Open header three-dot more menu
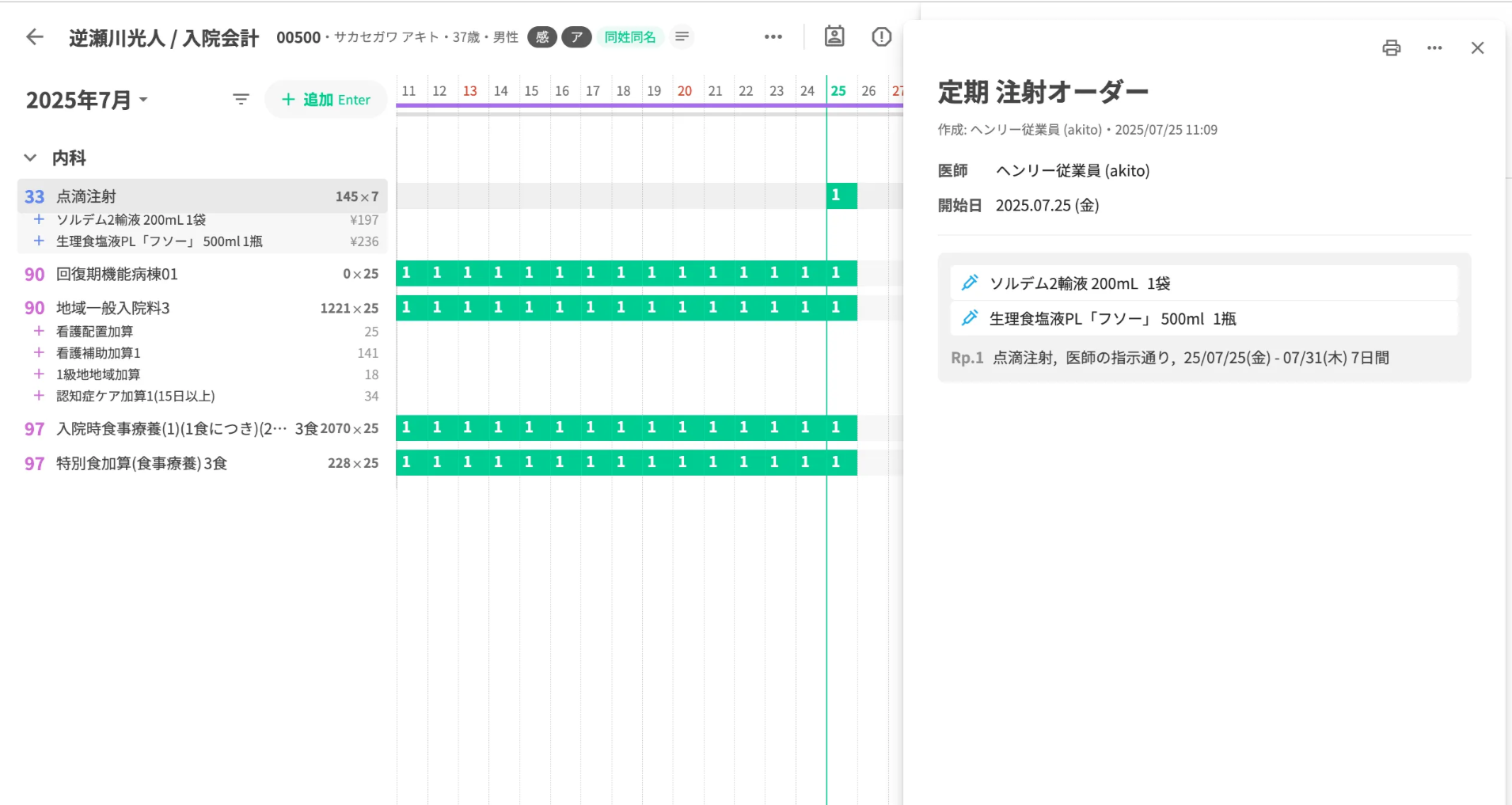This screenshot has height=805, width=1512. click(773, 37)
